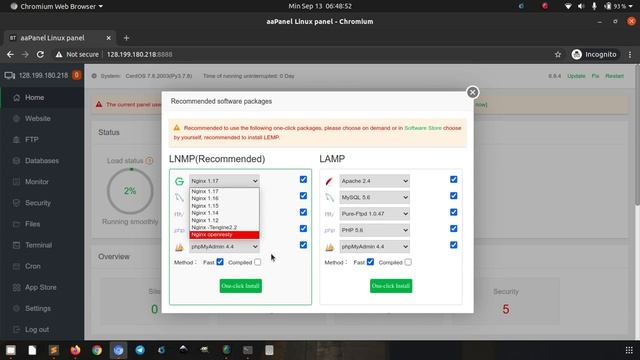This screenshot has height=360, width=640.
Task: Pick Nginx 1.14 in the version list
Action: click(224, 213)
